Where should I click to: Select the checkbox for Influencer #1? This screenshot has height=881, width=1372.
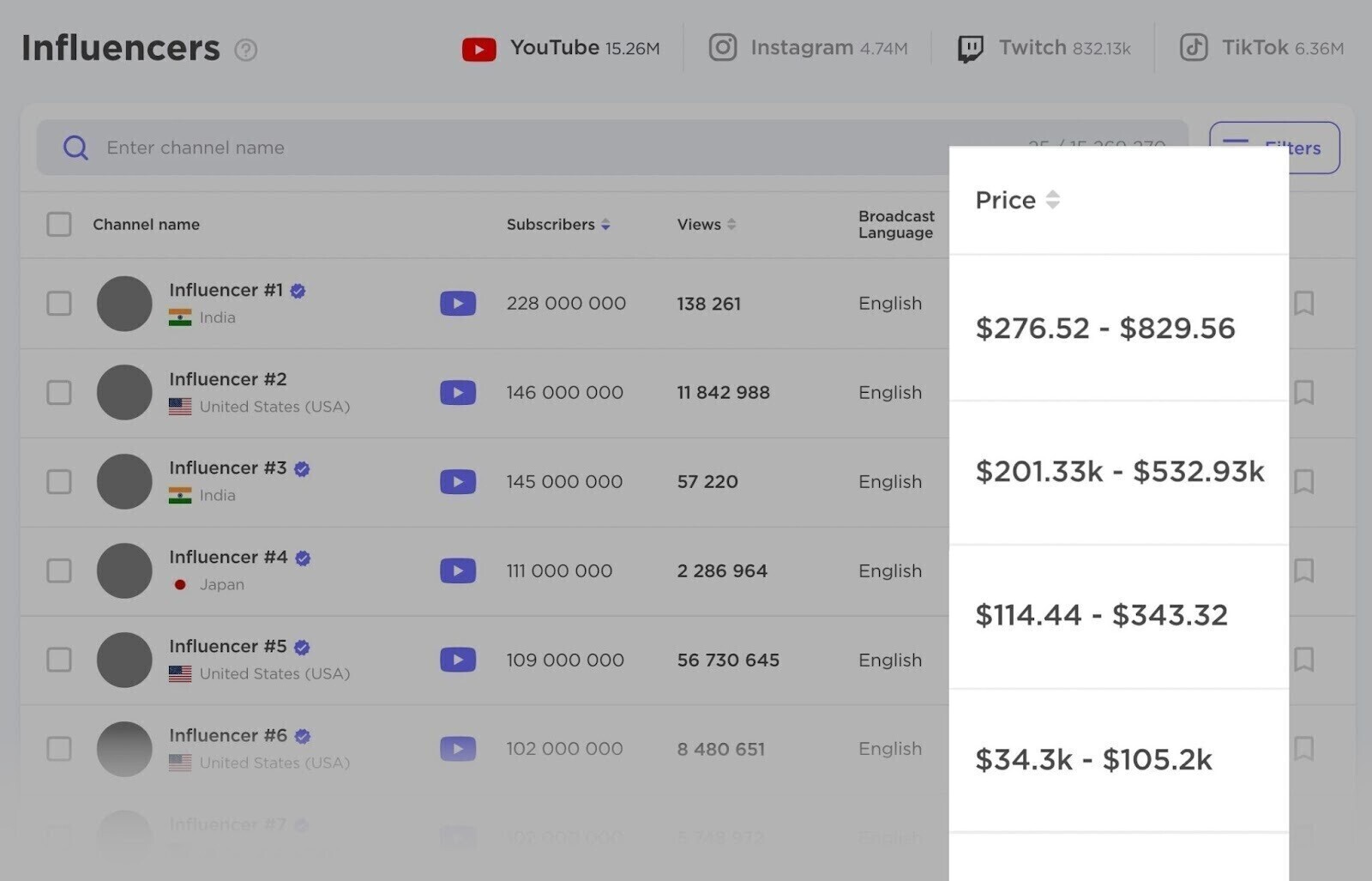(58, 303)
